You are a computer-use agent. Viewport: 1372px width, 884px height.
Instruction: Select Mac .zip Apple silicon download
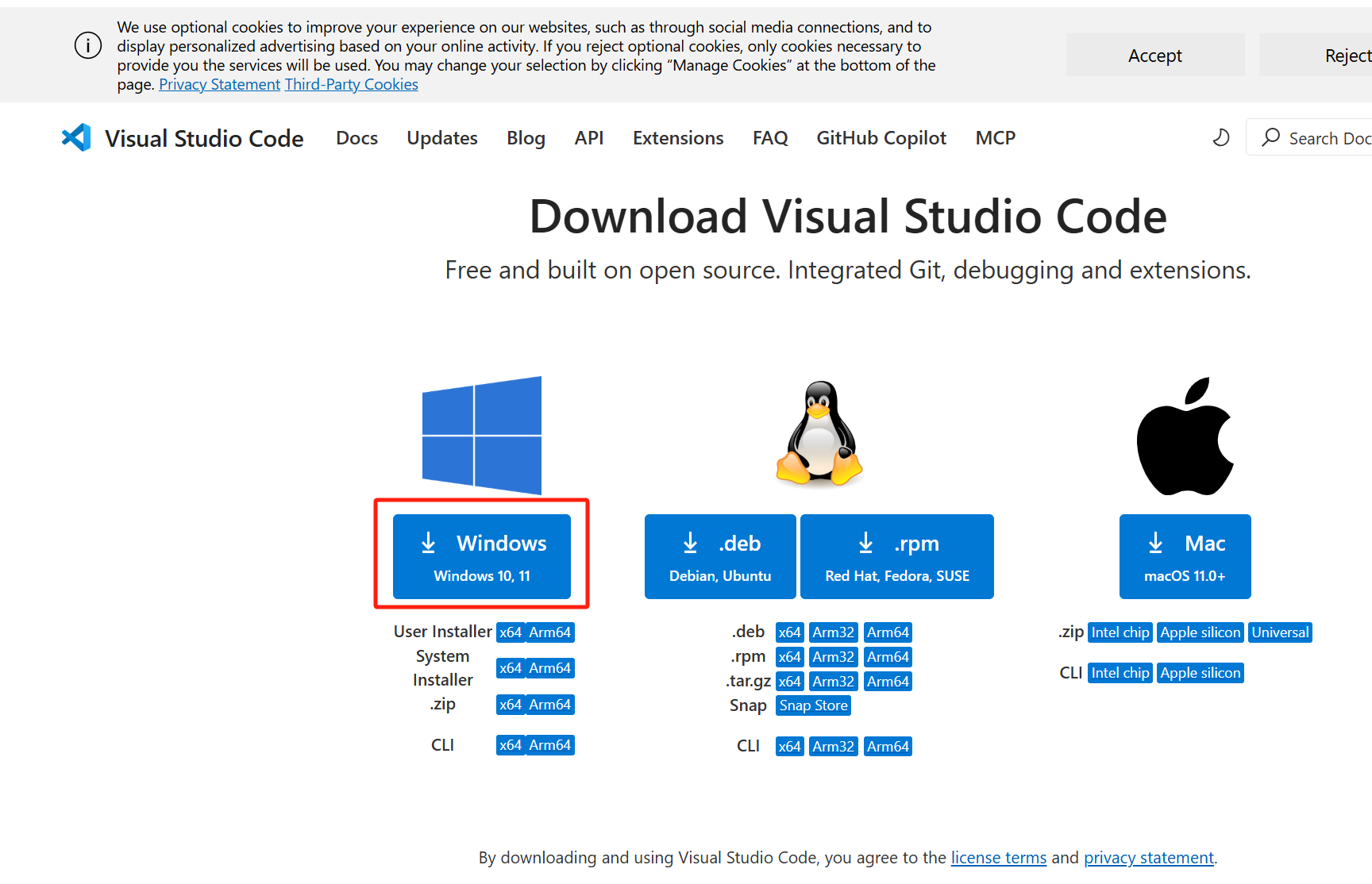(x=1200, y=632)
